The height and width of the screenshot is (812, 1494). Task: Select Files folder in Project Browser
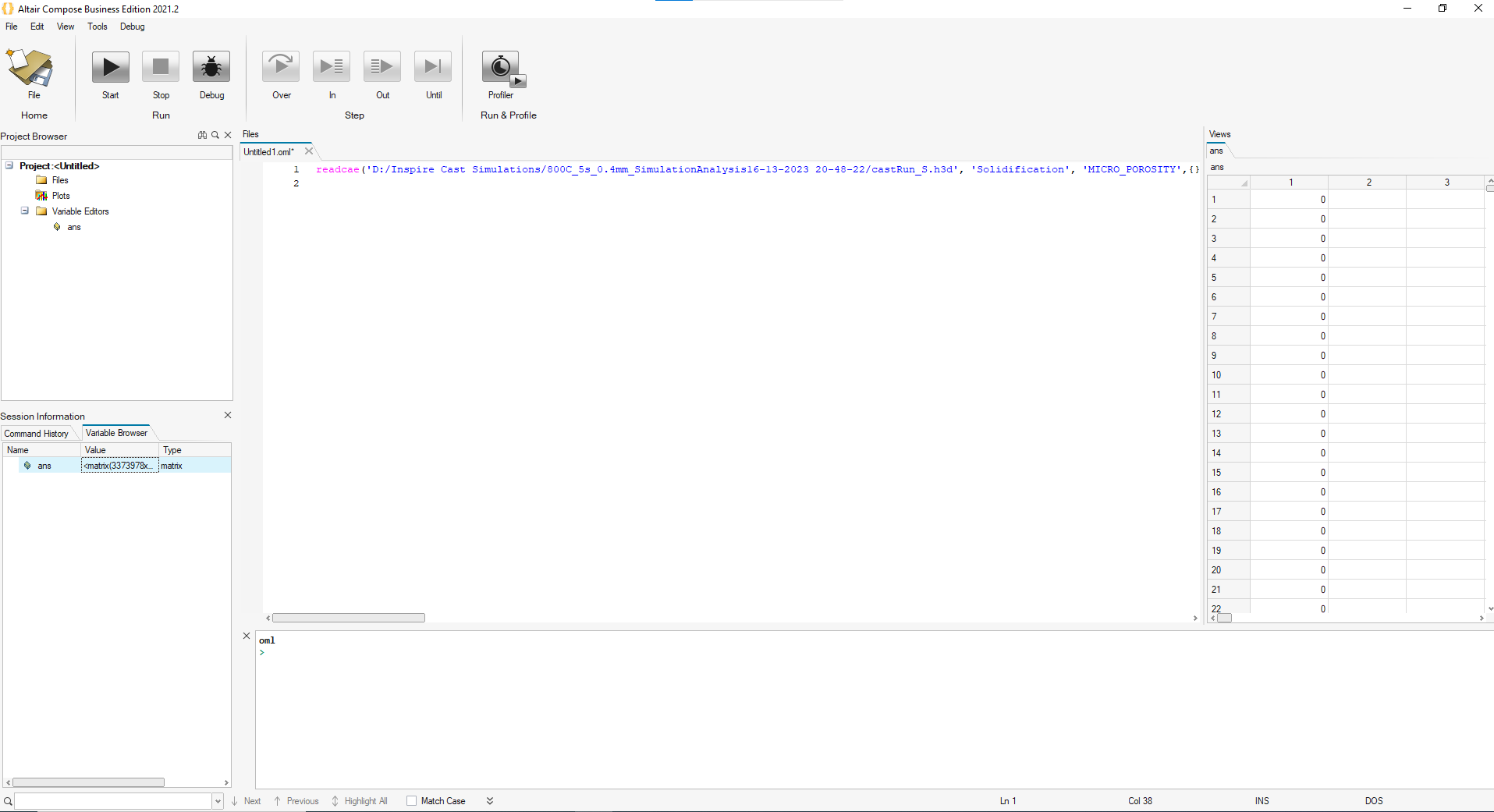click(x=60, y=180)
